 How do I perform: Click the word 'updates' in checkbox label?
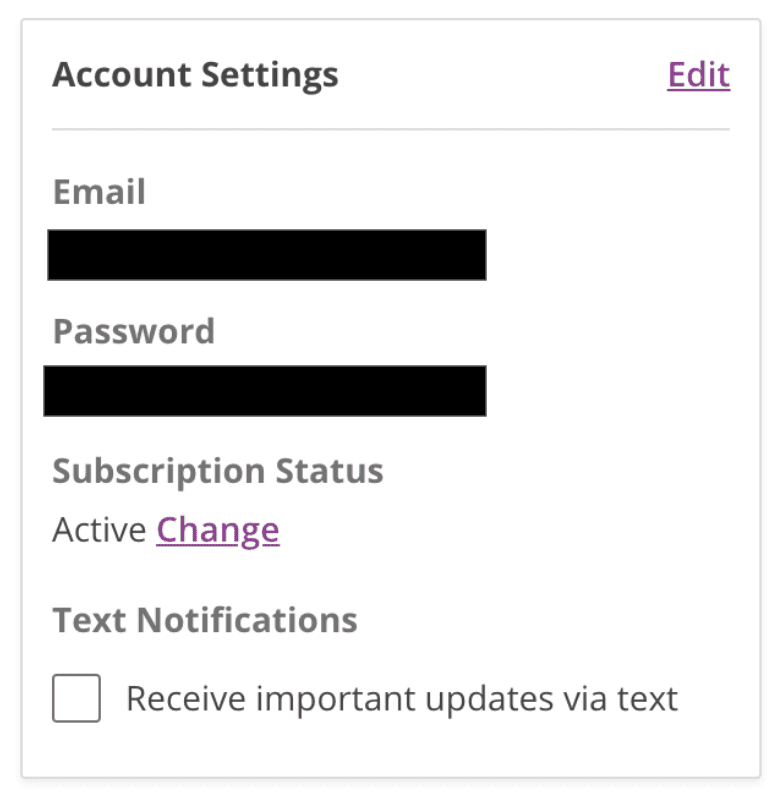(489, 699)
